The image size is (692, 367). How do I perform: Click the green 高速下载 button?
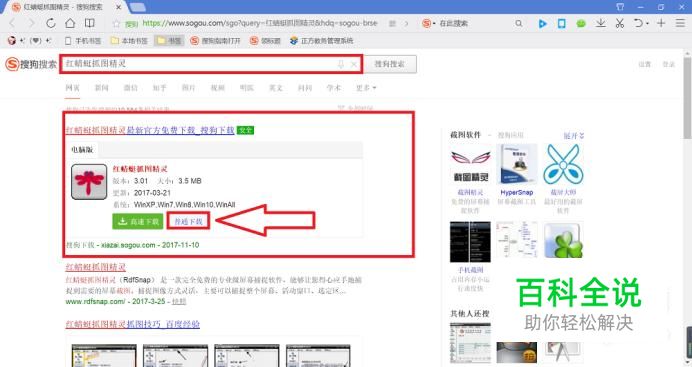[x=138, y=221]
